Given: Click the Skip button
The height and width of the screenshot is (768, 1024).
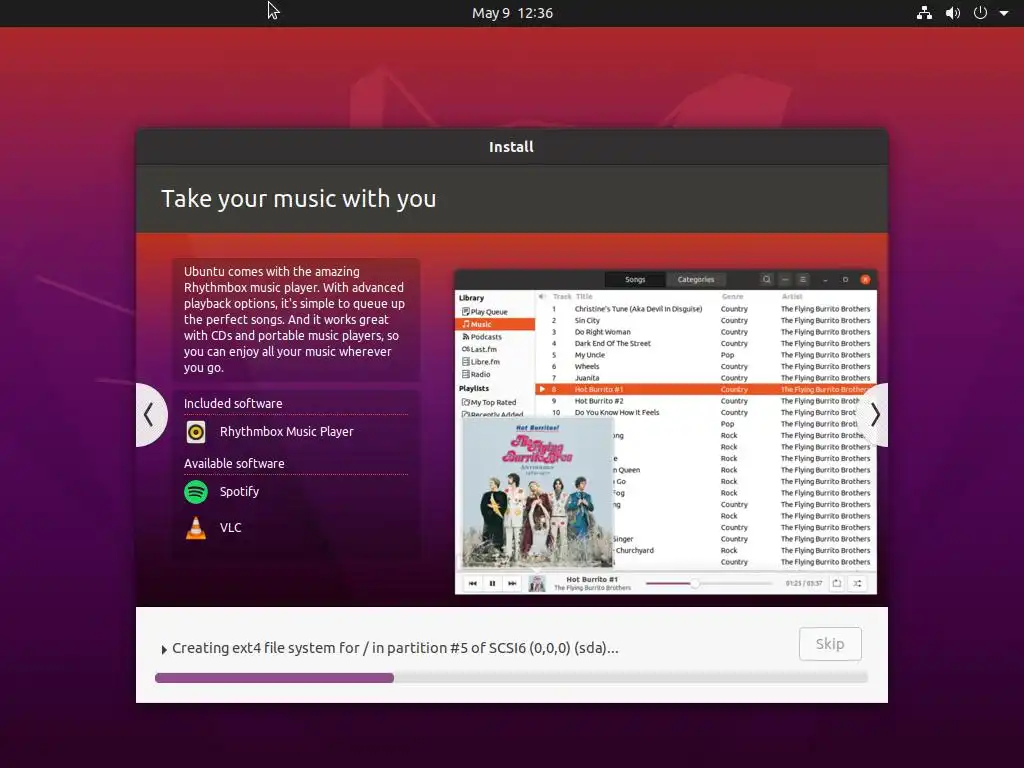Looking at the screenshot, I should (x=830, y=644).
